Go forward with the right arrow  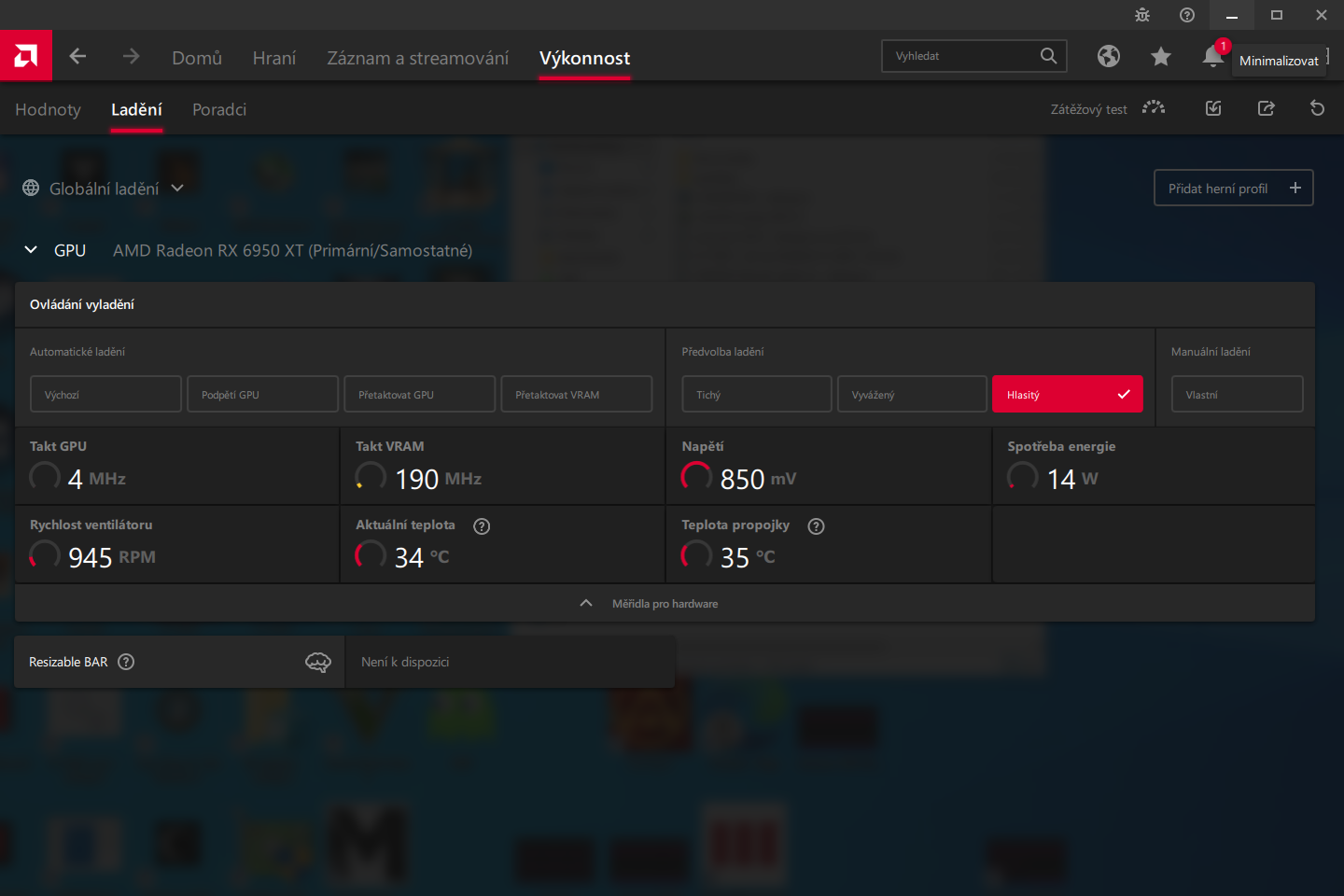[131, 56]
